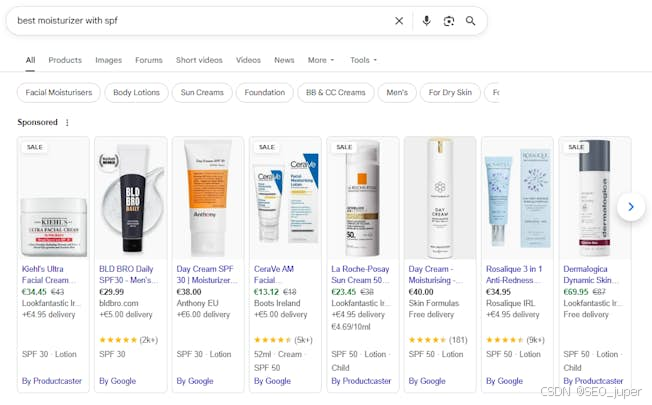The height and width of the screenshot is (405, 652).
Task: Click By Google under Rosalique listing
Action: click(x=504, y=380)
